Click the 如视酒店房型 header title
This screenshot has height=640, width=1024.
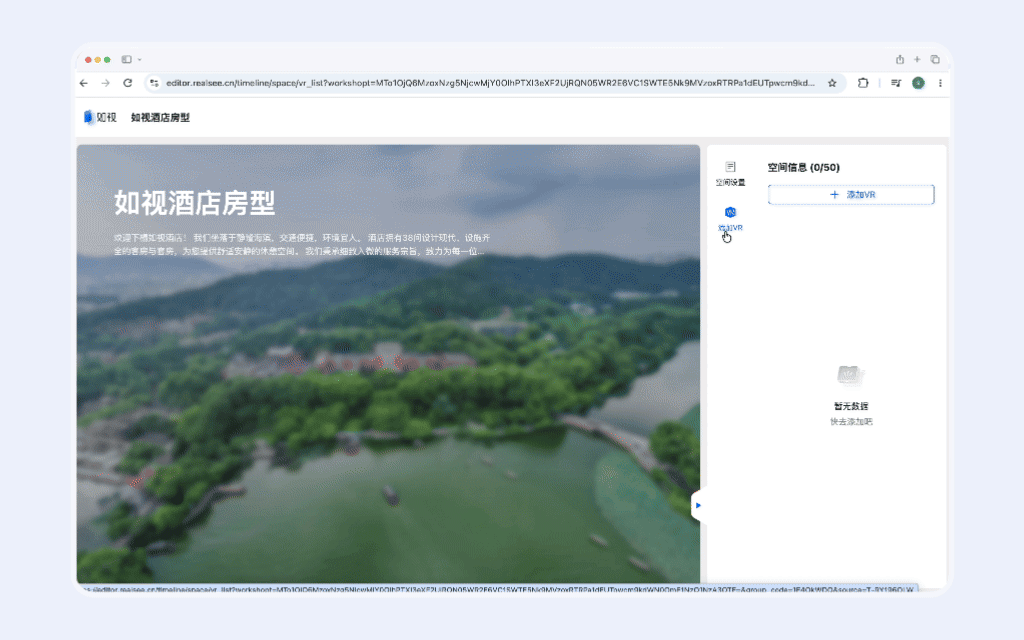click(160, 118)
